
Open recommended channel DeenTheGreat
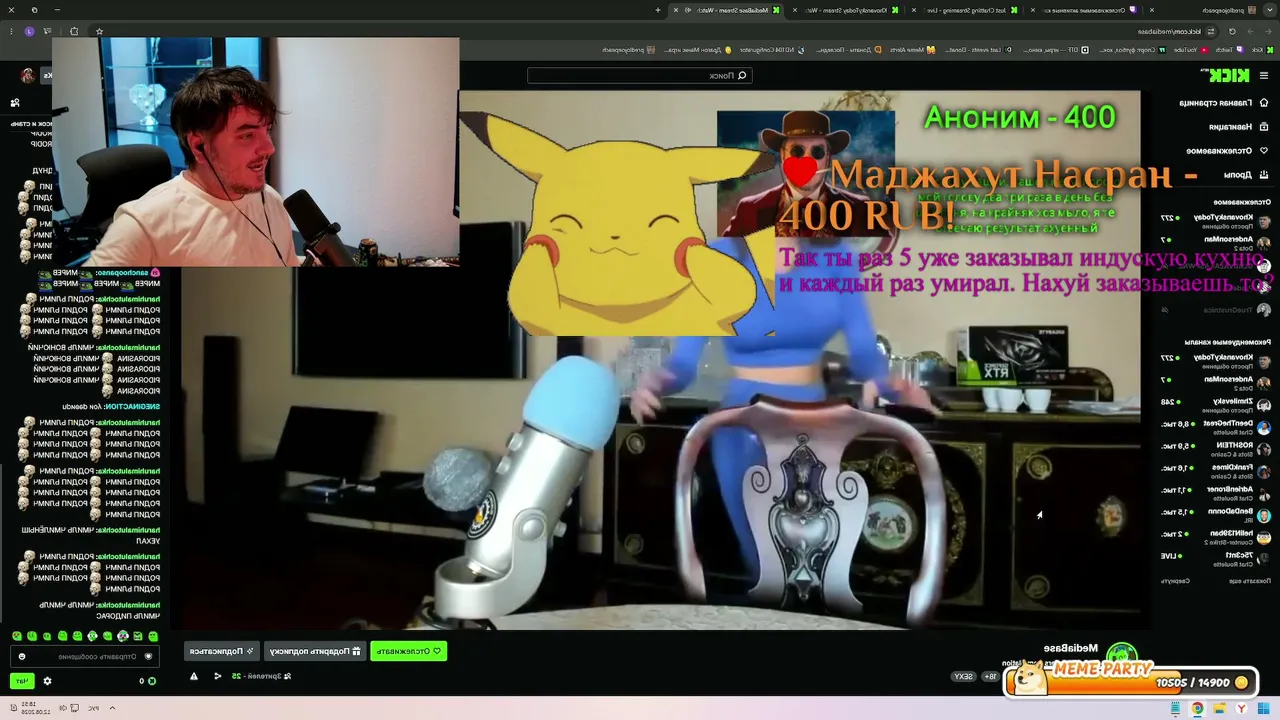(1215, 426)
